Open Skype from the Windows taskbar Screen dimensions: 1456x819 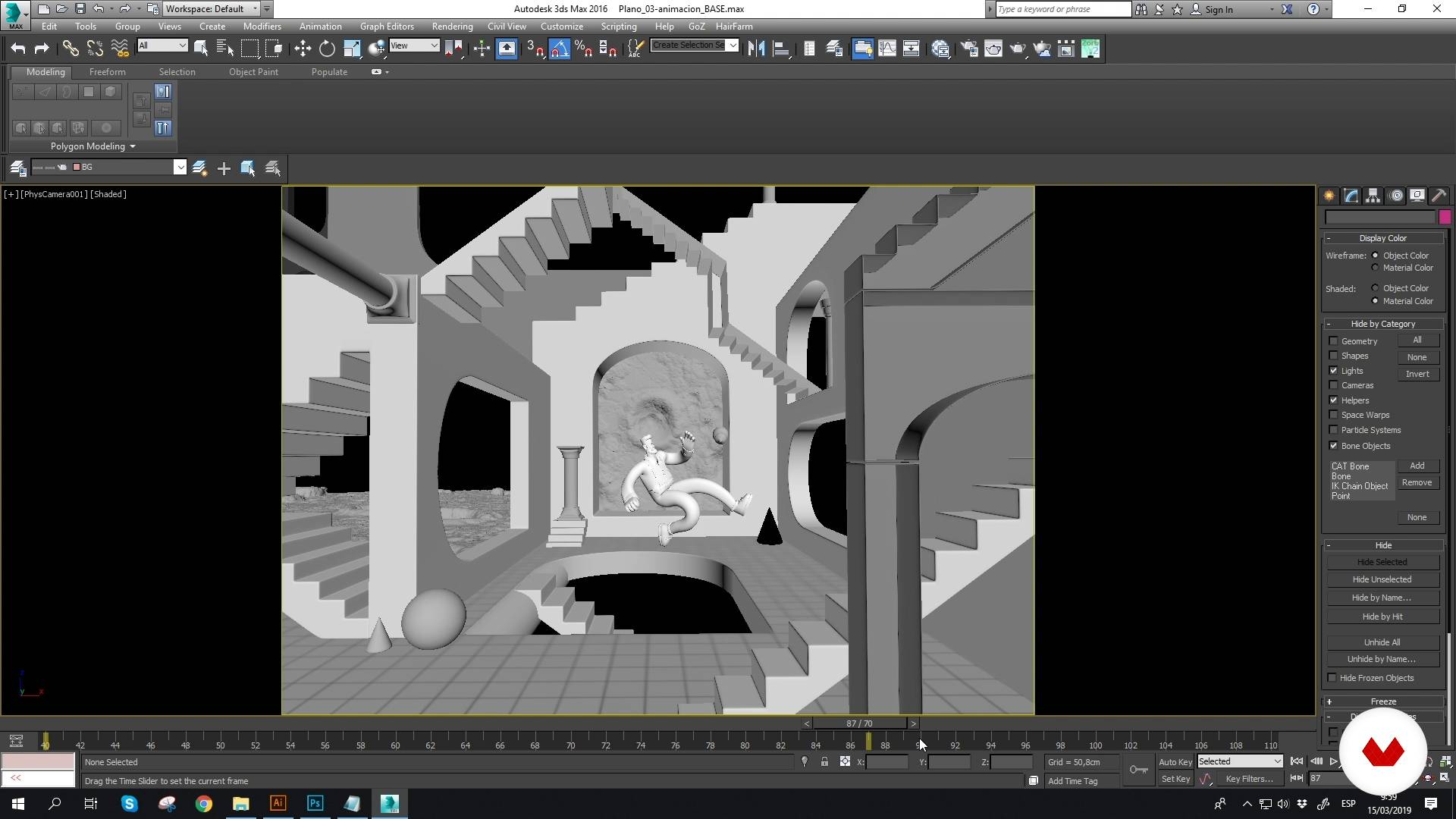click(x=130, y=804)
